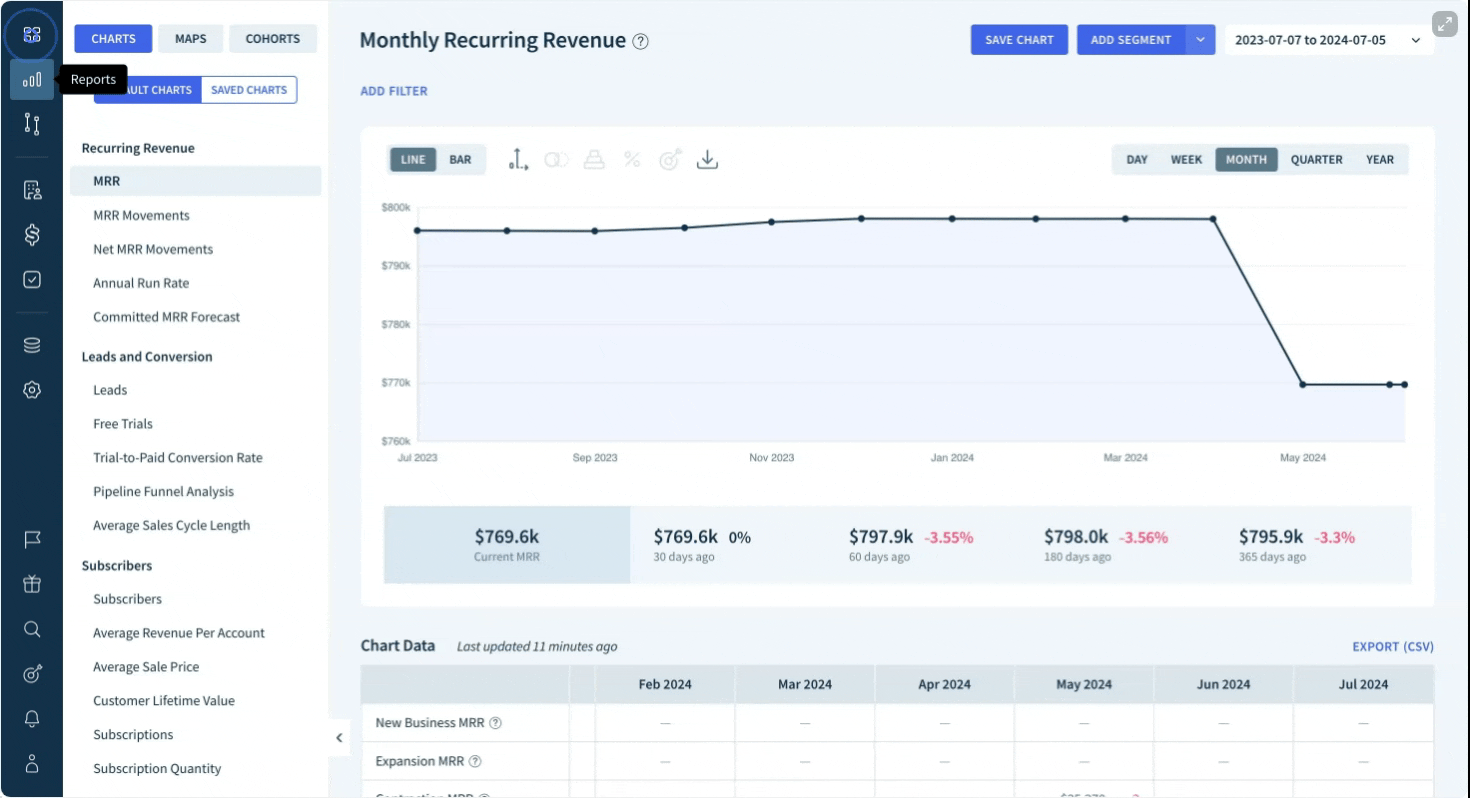This screenshot has width=1470, height=798.
Task: Collapse the charts sidebar panel
Action: click(339, 738)
